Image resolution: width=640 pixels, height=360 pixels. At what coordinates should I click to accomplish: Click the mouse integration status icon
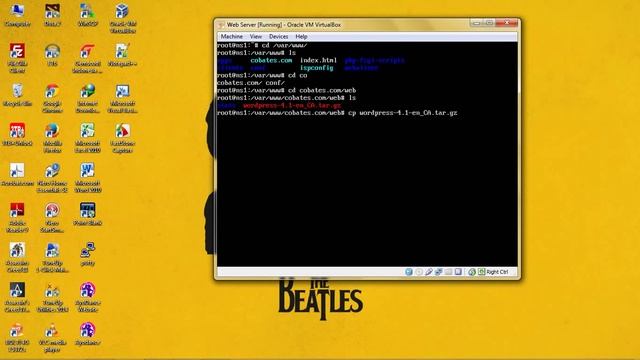[x=472, y=272]
